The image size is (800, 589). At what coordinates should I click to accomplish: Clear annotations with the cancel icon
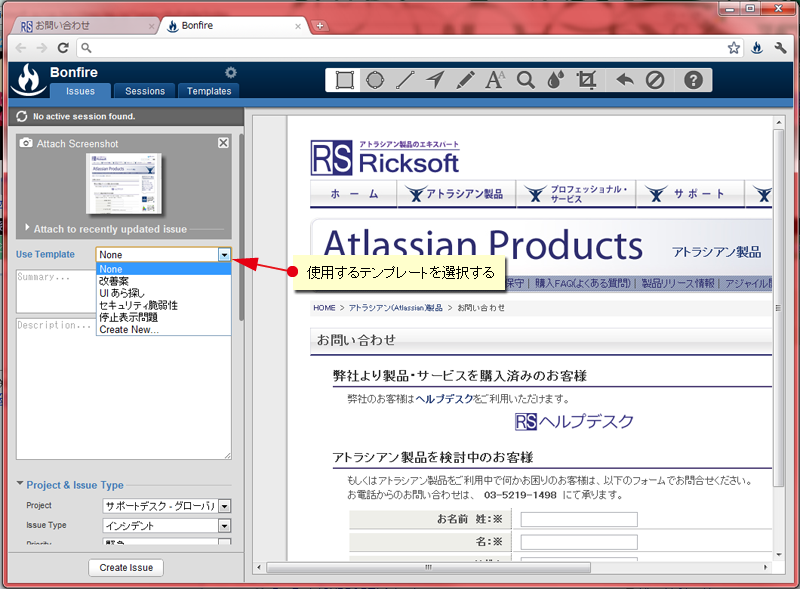pos(655,80)
